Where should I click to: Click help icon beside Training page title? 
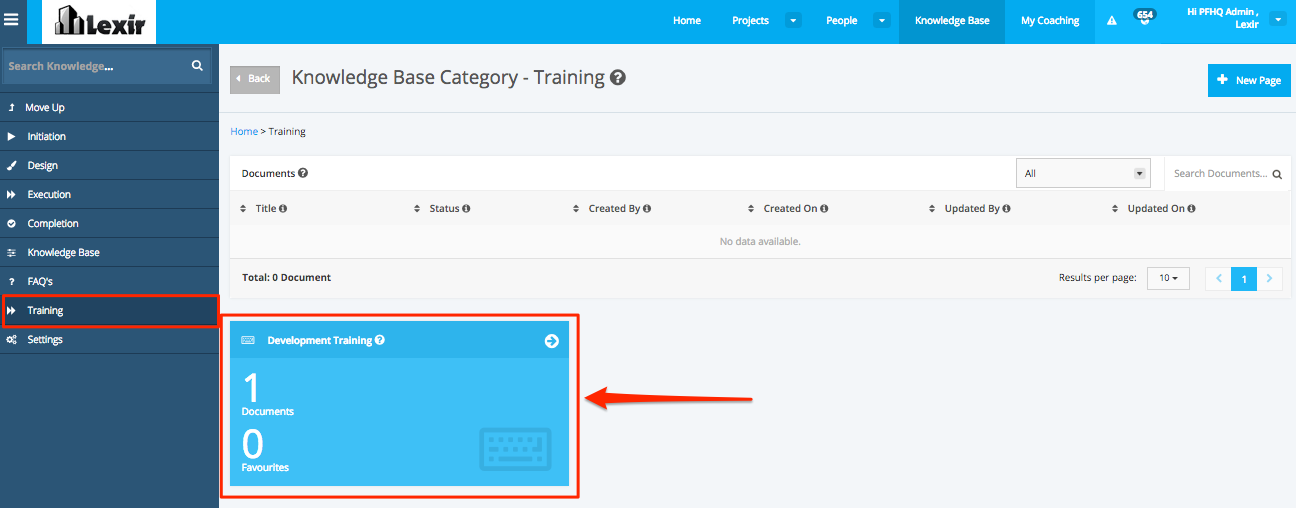tap(618, 77)
